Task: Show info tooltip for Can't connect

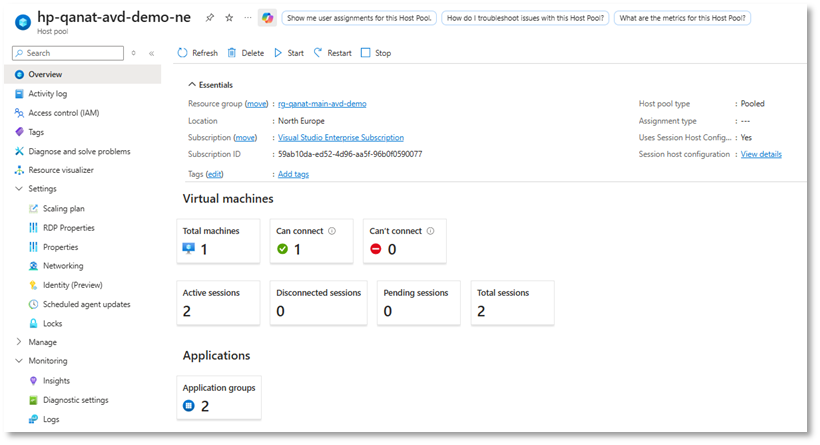Action: coord(431,231)
